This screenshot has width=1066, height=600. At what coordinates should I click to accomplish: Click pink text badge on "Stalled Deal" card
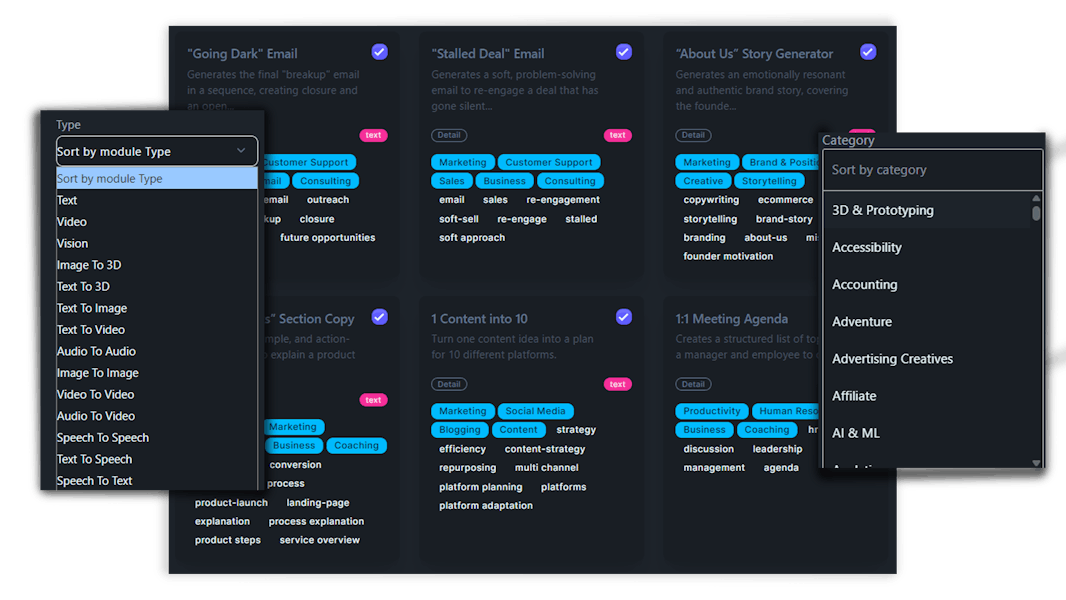[x=617, y=135]
